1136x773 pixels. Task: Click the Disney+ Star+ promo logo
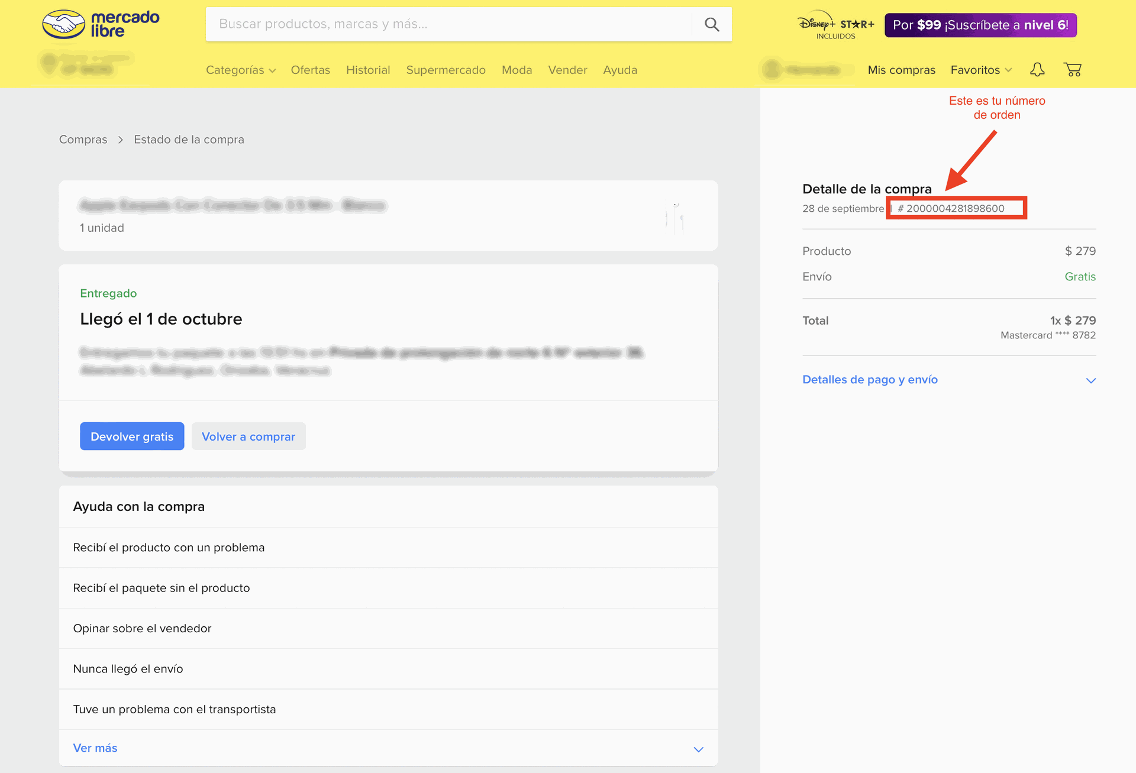pyautogui.click(x=835, y=25)
